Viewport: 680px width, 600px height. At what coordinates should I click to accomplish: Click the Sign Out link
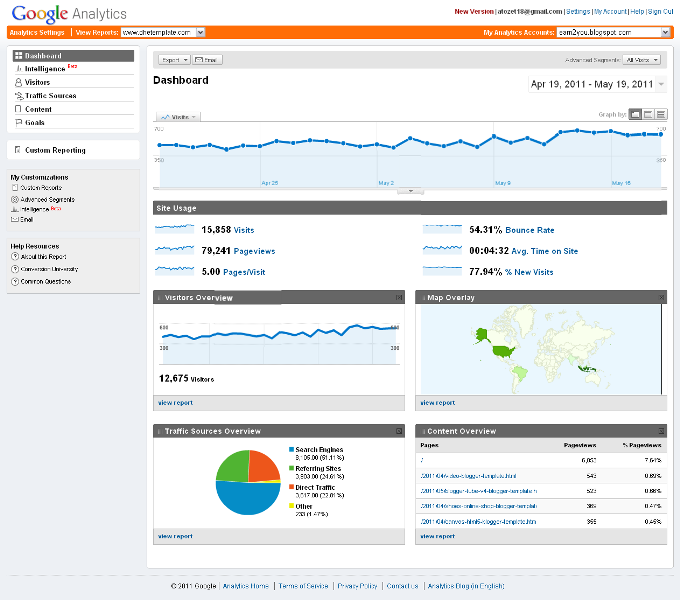[660, 12]
